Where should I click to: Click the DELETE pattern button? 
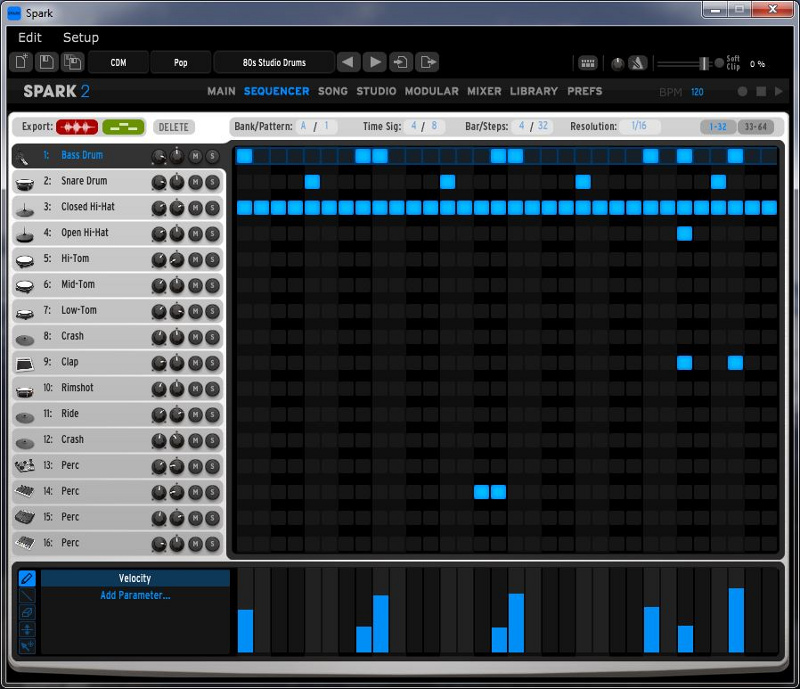173,127
